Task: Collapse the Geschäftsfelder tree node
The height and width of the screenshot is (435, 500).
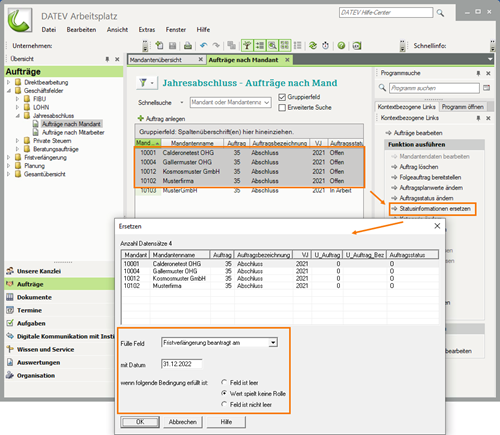Action: click(x=9, y=91)
